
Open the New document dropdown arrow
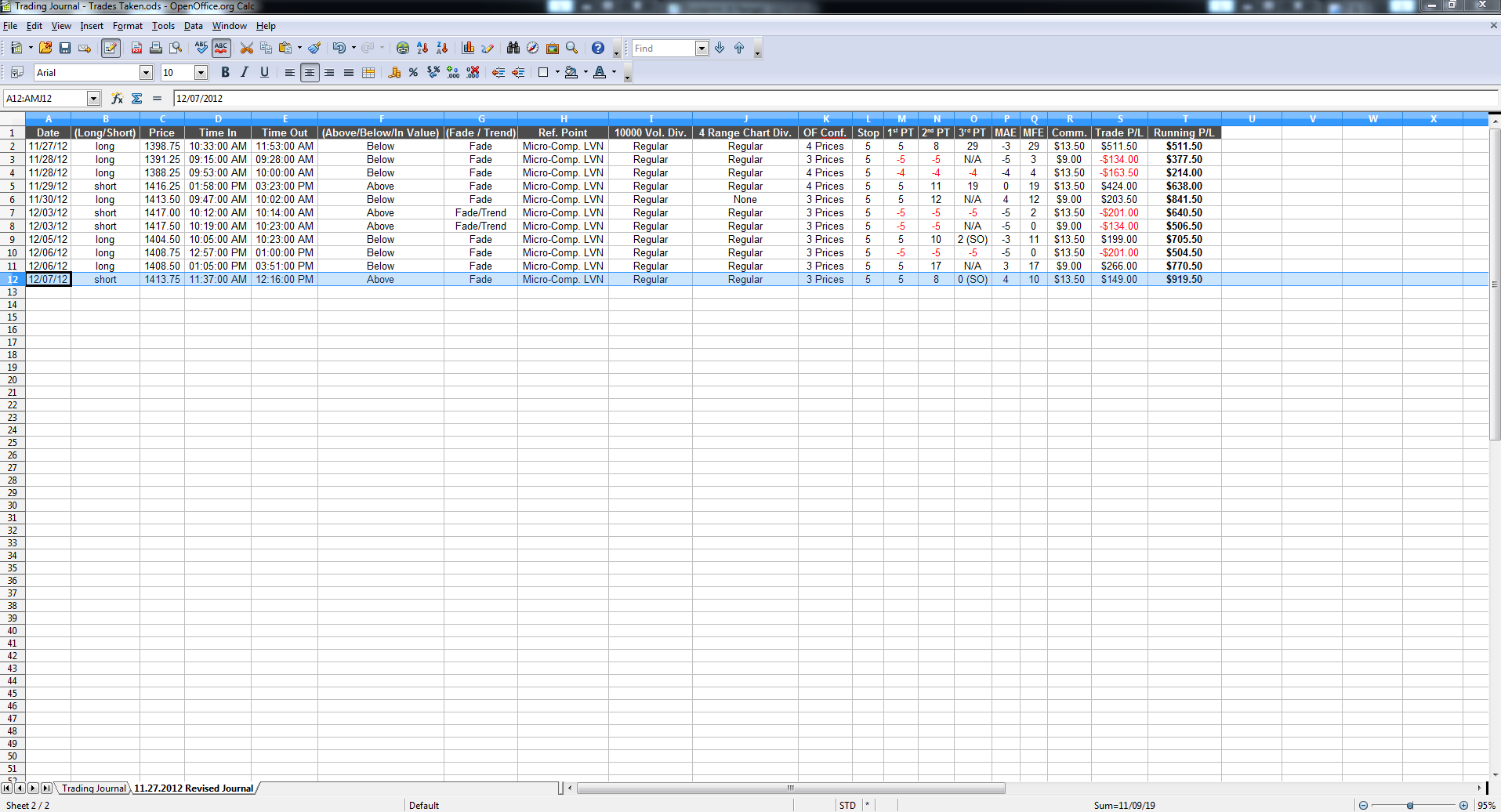click(x=31, y=48)
